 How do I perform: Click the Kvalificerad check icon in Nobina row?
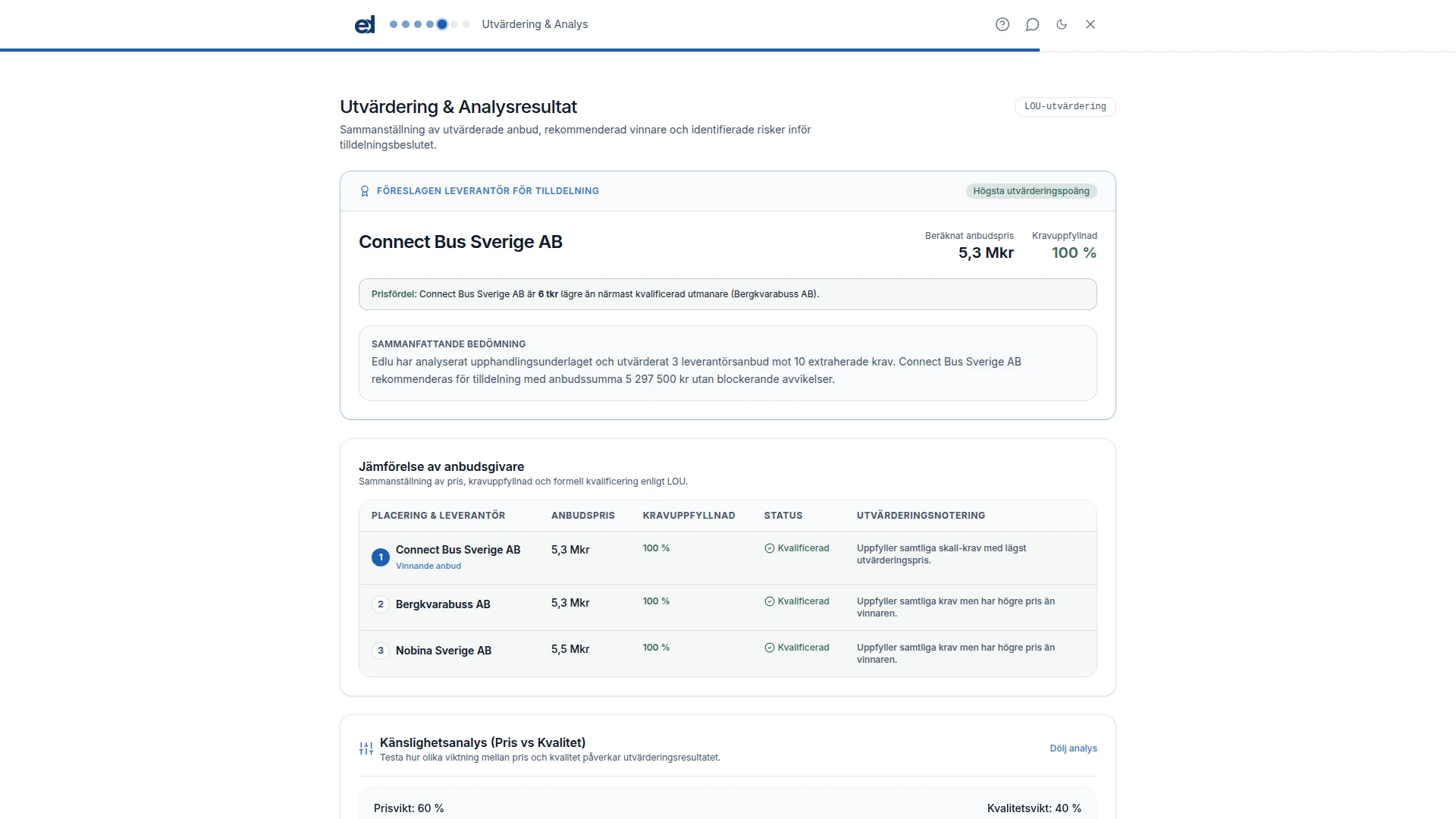[770, 648]
